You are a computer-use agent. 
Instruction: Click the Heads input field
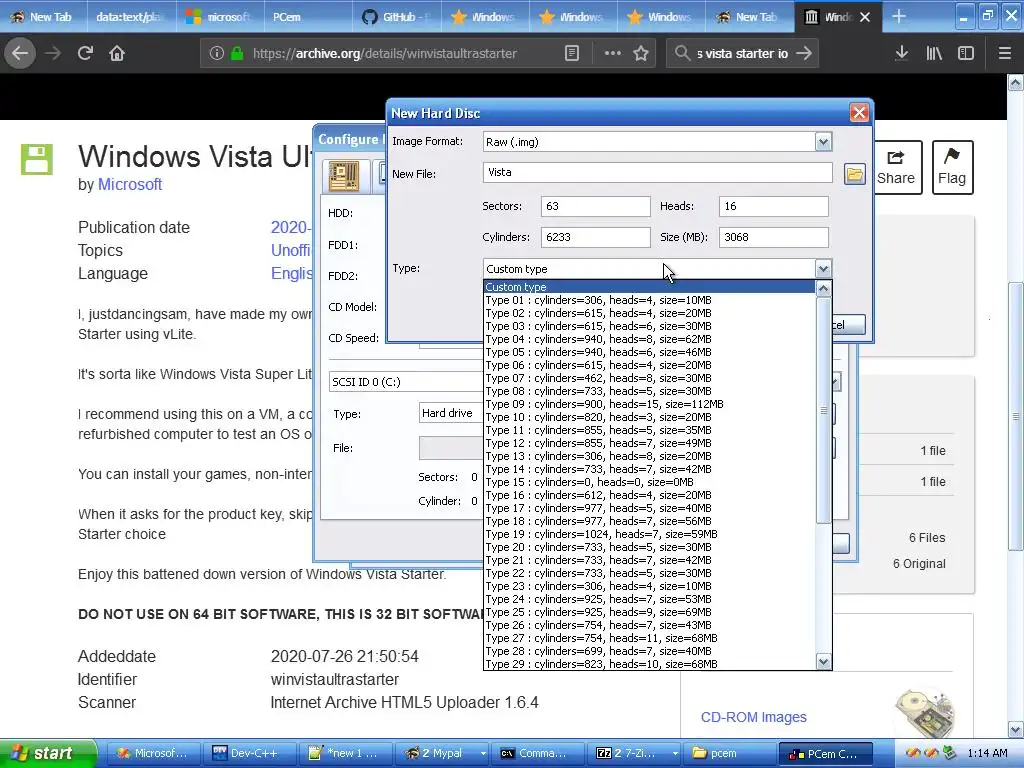pos(773,206)
